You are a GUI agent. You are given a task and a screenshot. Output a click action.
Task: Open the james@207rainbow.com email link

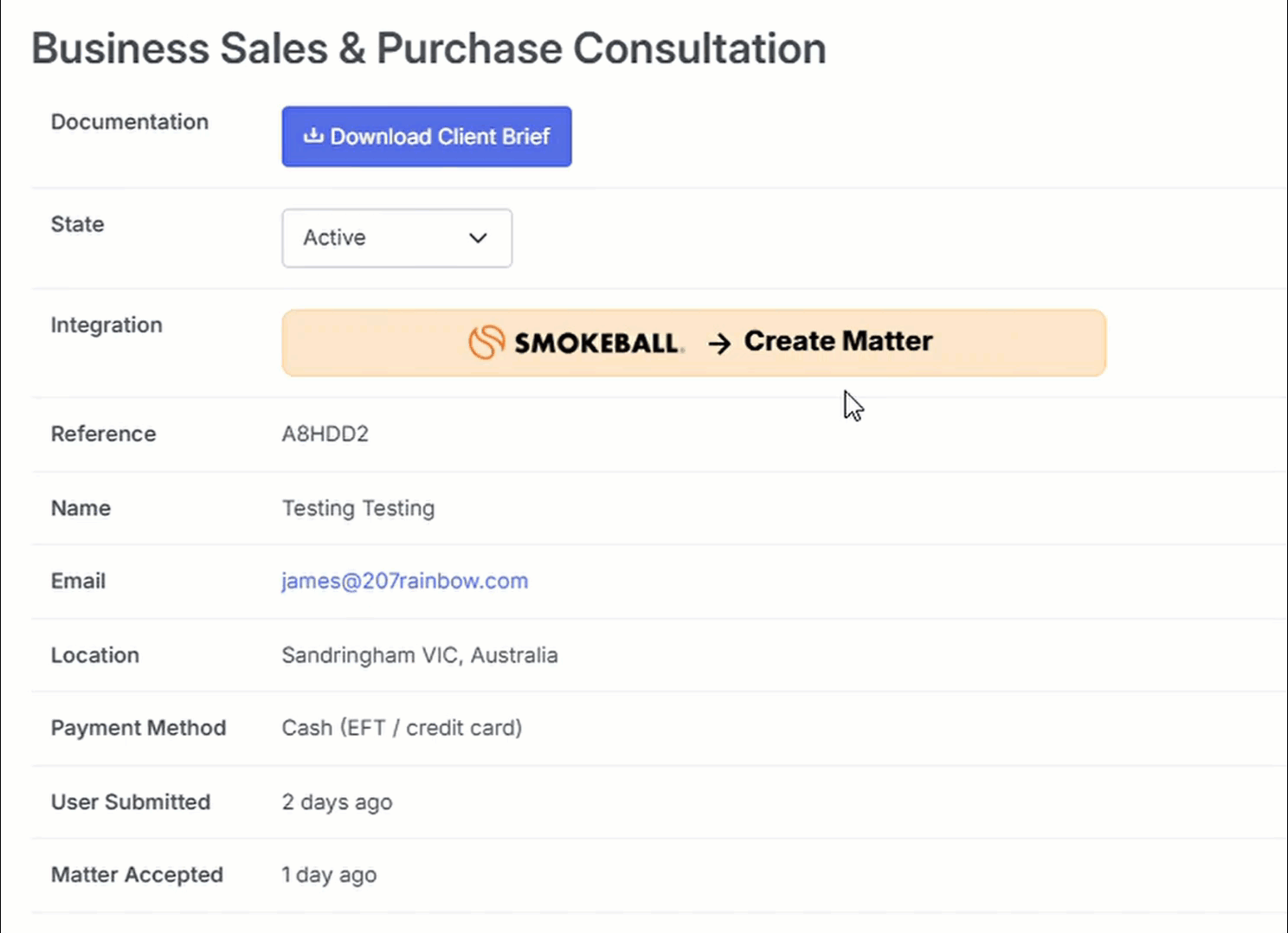coord(404,581)
